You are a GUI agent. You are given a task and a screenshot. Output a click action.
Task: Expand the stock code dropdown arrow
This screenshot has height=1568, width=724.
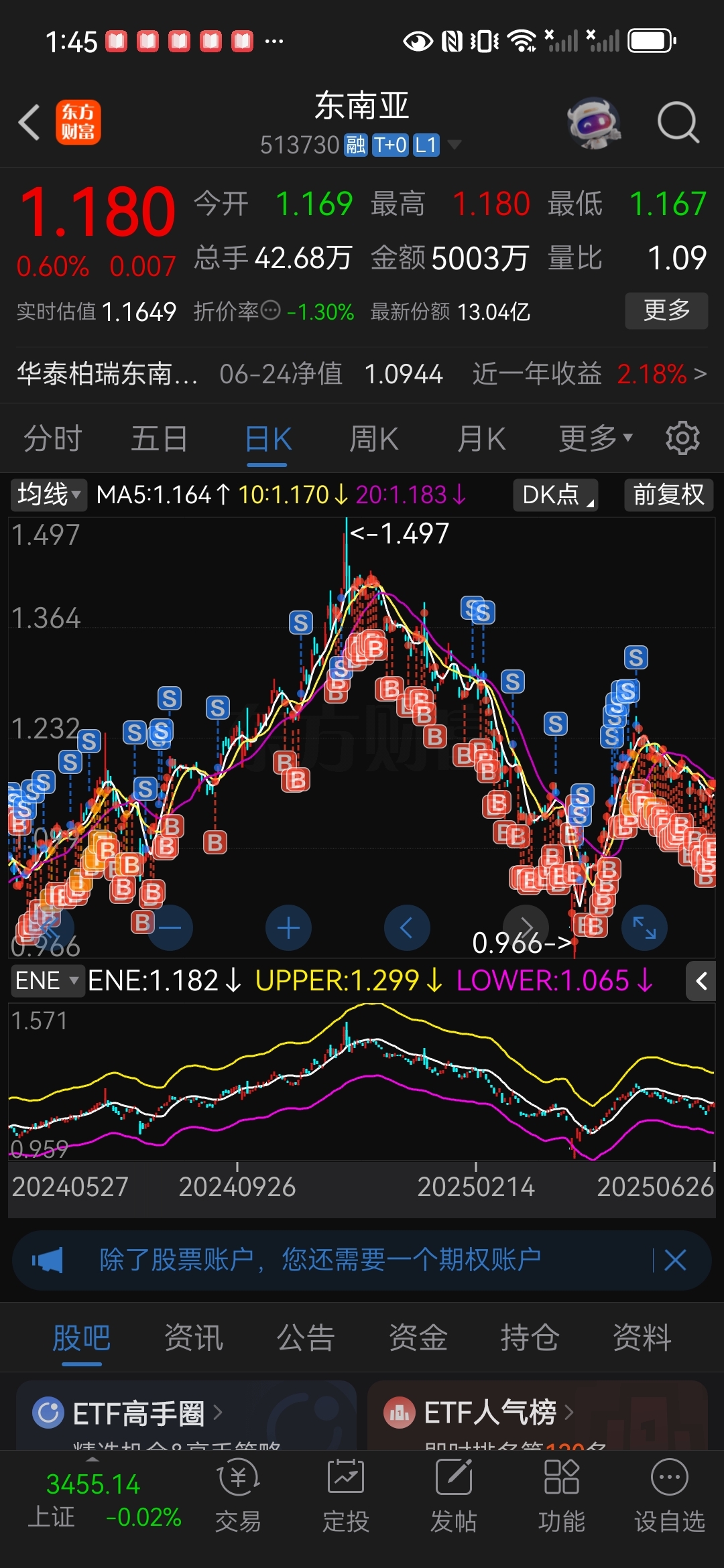click(x=454, y=145)
